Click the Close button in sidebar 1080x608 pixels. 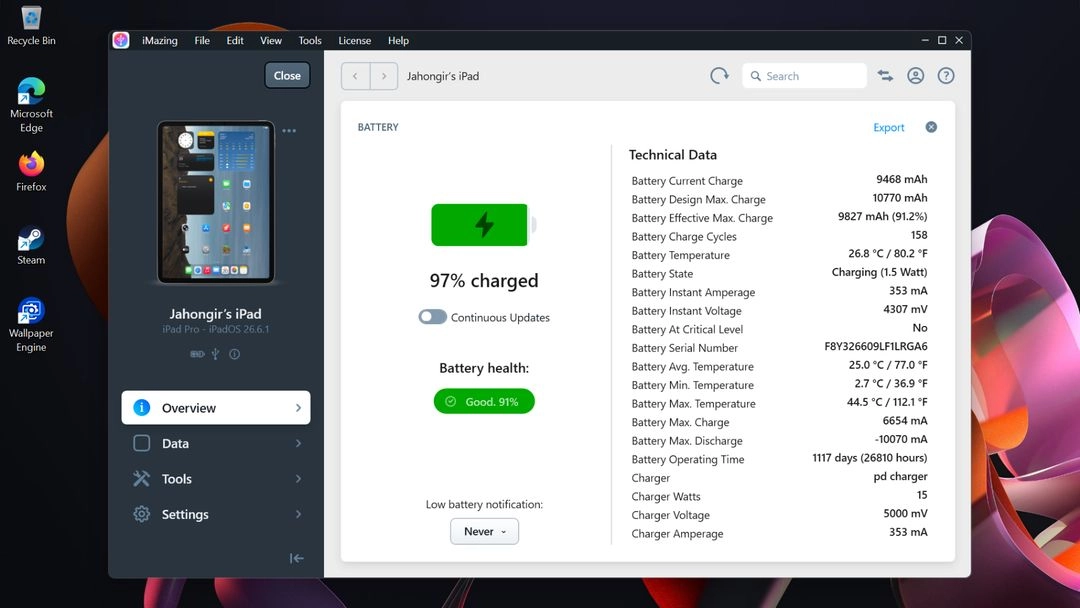287,76
